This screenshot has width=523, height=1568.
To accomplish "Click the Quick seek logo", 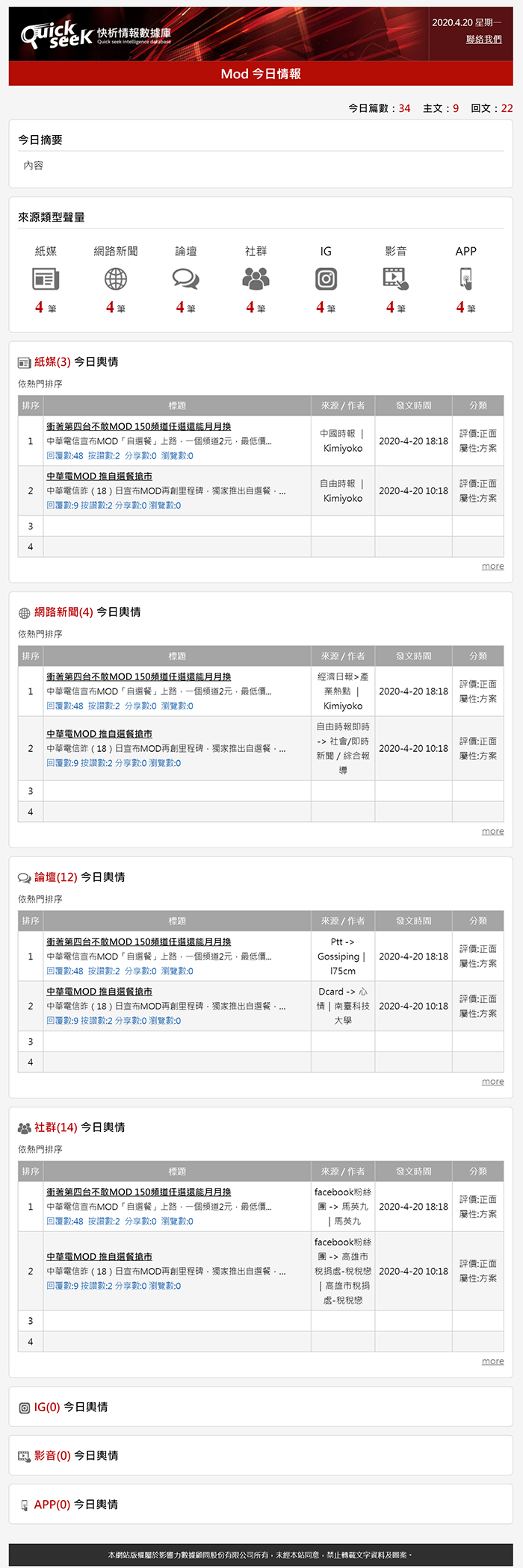I will click(96, 34).
